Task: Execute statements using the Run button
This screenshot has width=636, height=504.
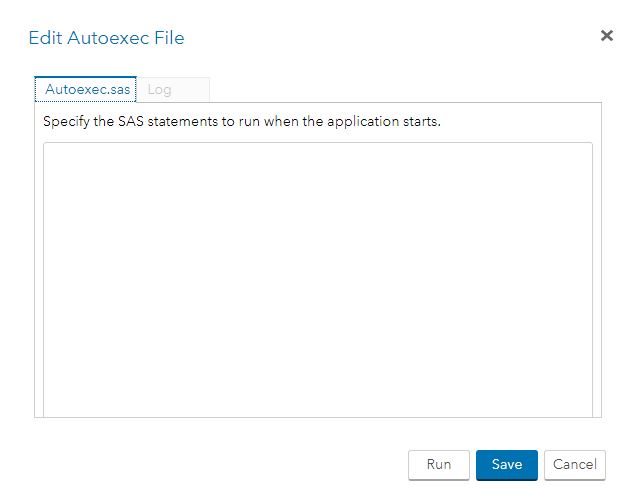Action: coord(439,465)
